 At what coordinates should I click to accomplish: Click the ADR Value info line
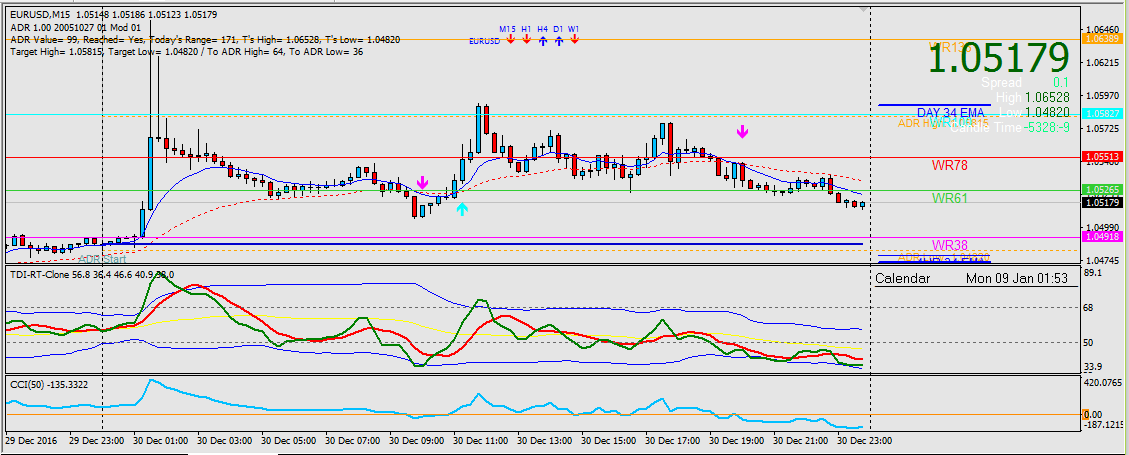click(205, 40)
